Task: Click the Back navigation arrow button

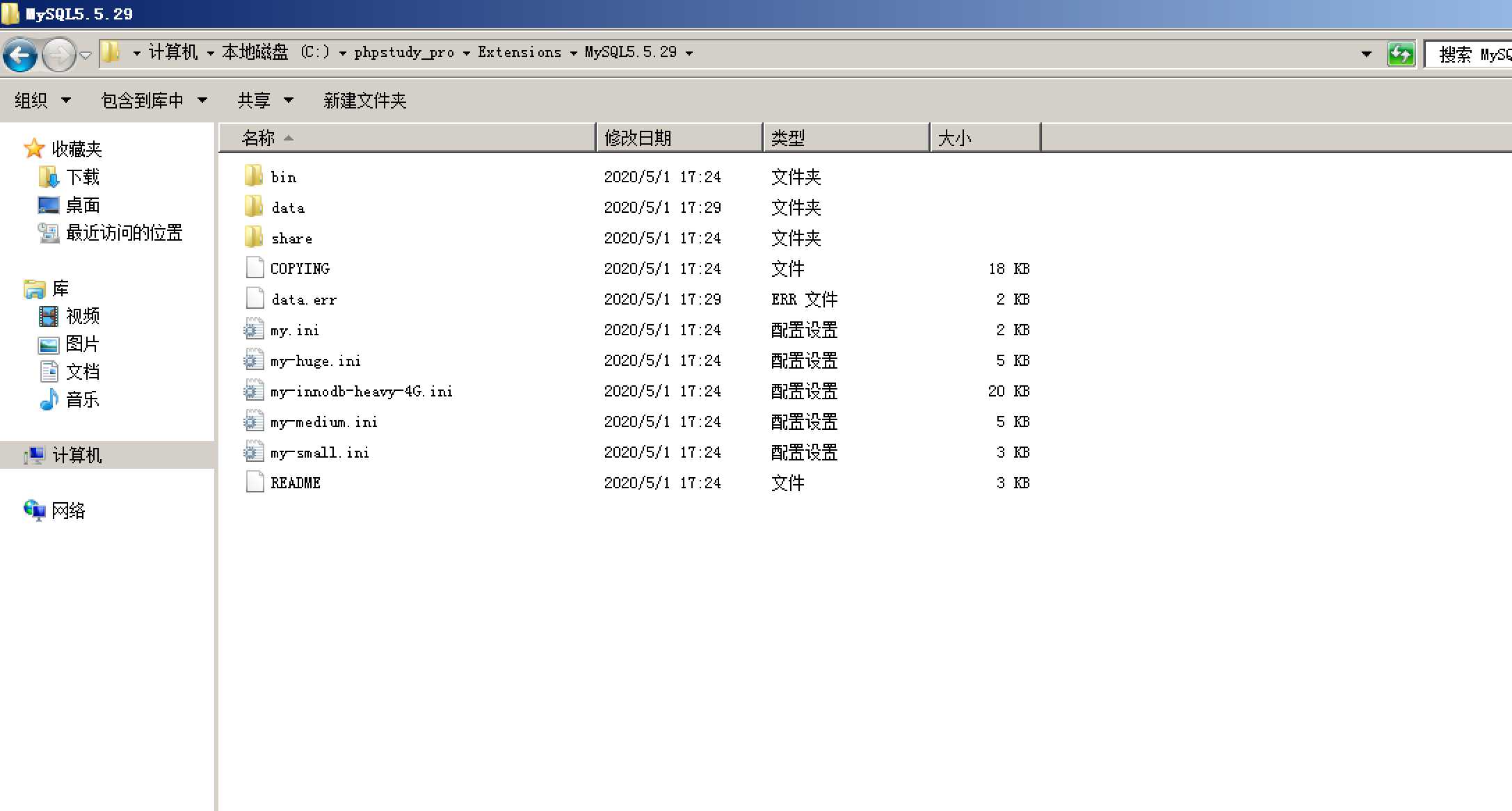Action: [20, 54]
